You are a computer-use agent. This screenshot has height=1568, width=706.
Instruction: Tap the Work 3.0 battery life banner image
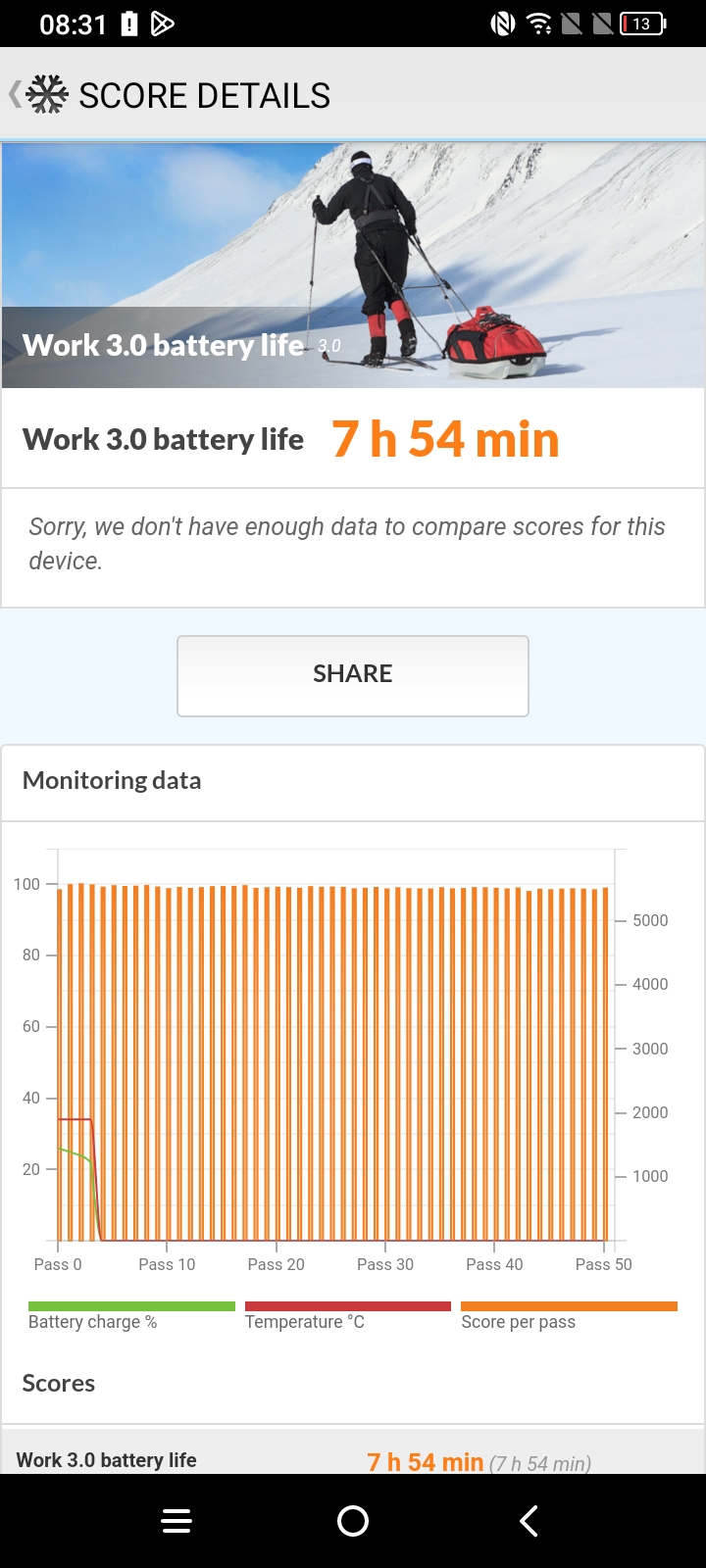pos(353,266)
